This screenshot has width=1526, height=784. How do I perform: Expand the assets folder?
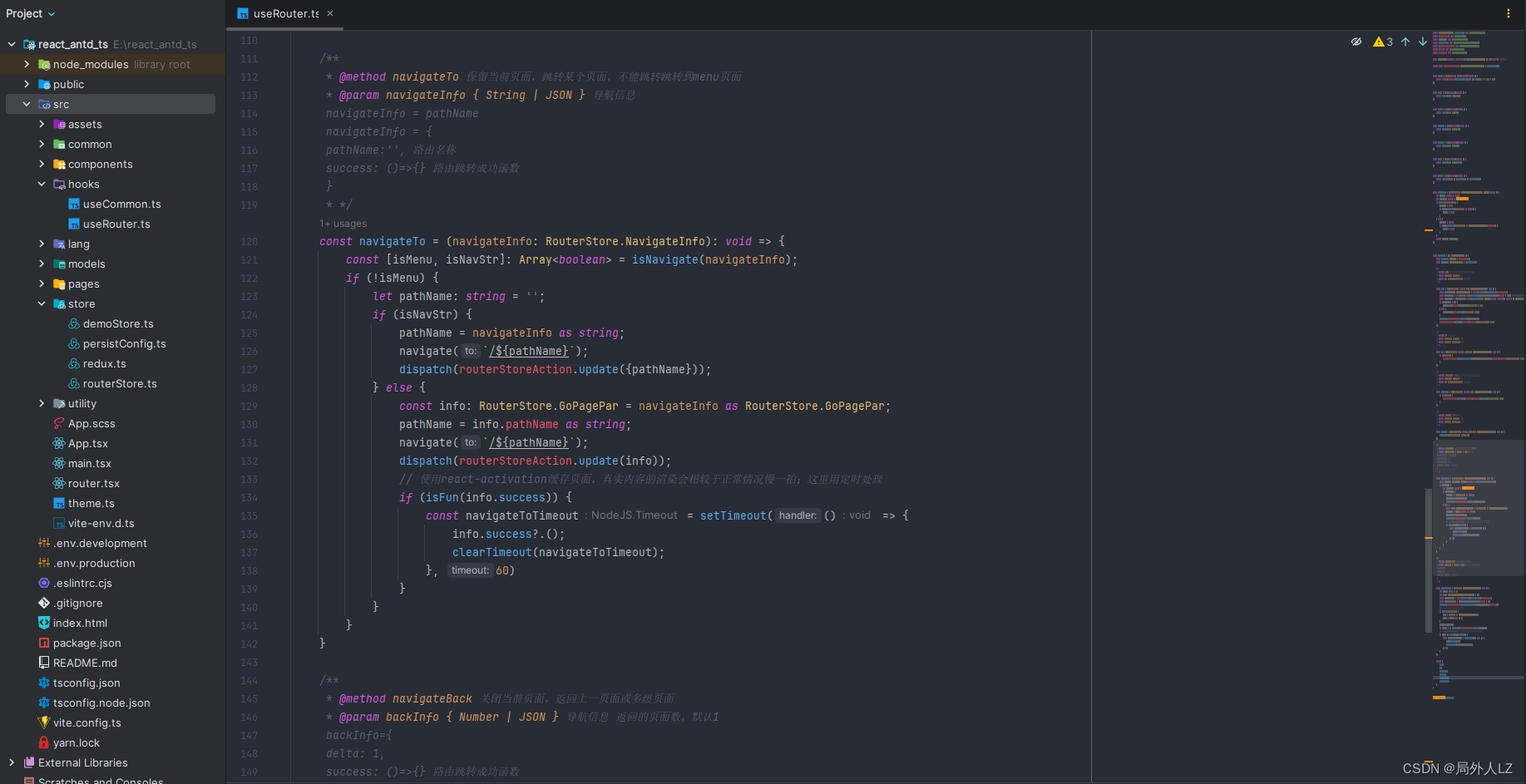pyautogui.click(x=42, y=124)
